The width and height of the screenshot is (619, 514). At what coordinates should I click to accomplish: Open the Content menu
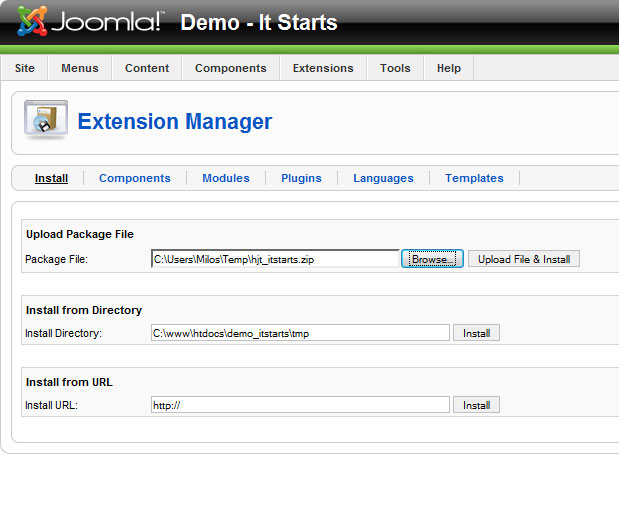(147, 68)
